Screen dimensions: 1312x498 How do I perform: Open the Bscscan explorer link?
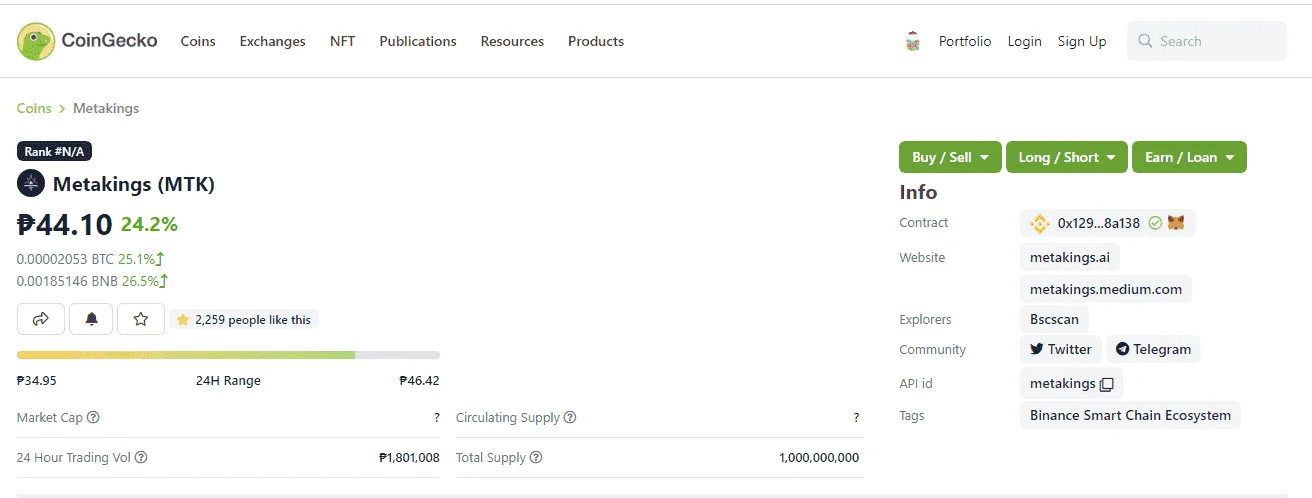[x=1055, y=319]
